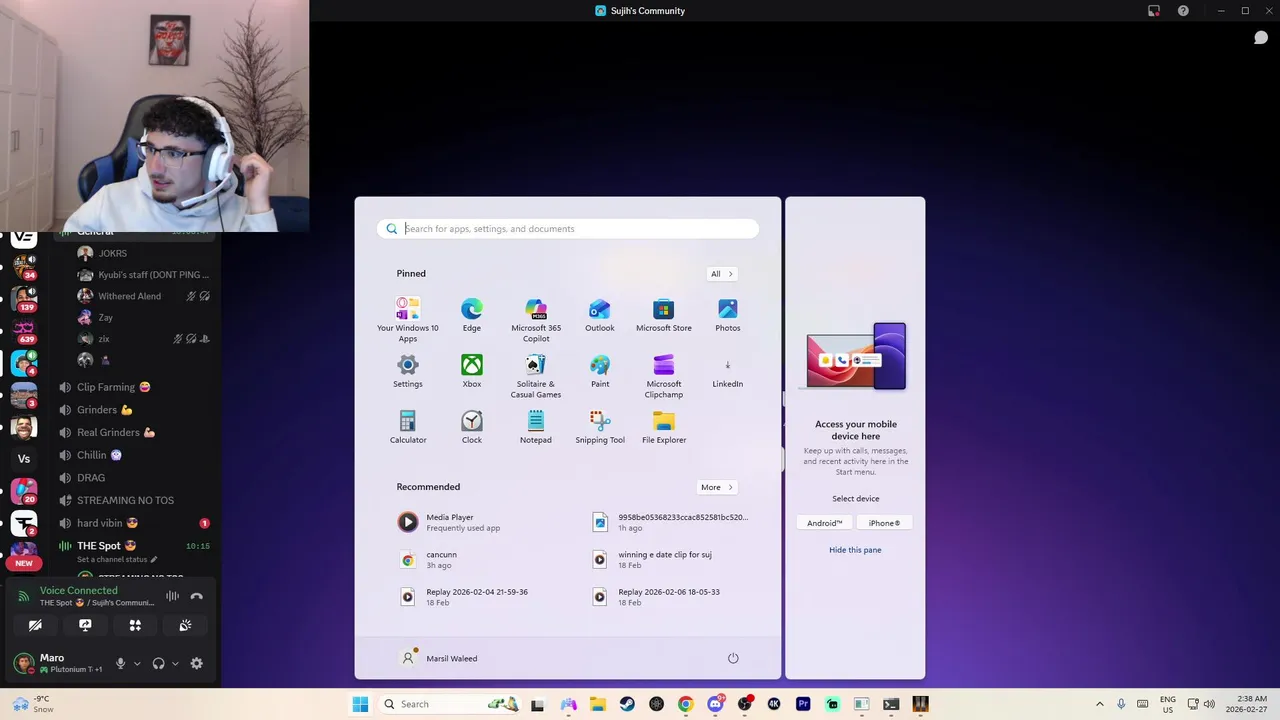
Task: Click the Start menu power button
Action: point(733,658)
